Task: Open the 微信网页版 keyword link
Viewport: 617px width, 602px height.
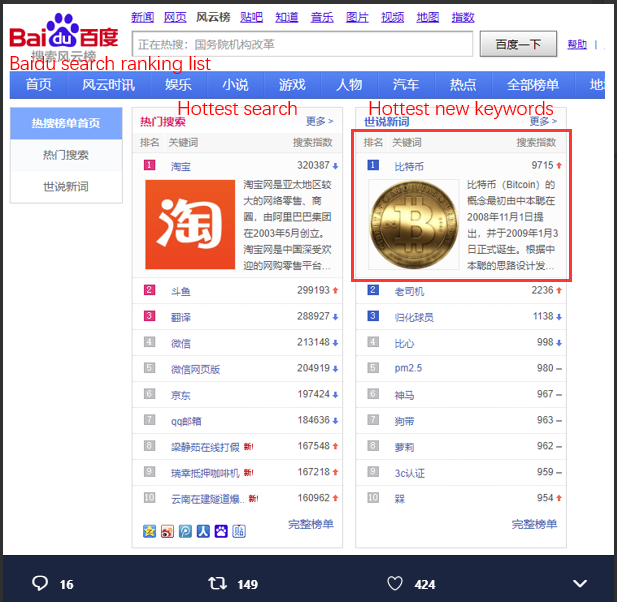Action: (x=195, y=369)
